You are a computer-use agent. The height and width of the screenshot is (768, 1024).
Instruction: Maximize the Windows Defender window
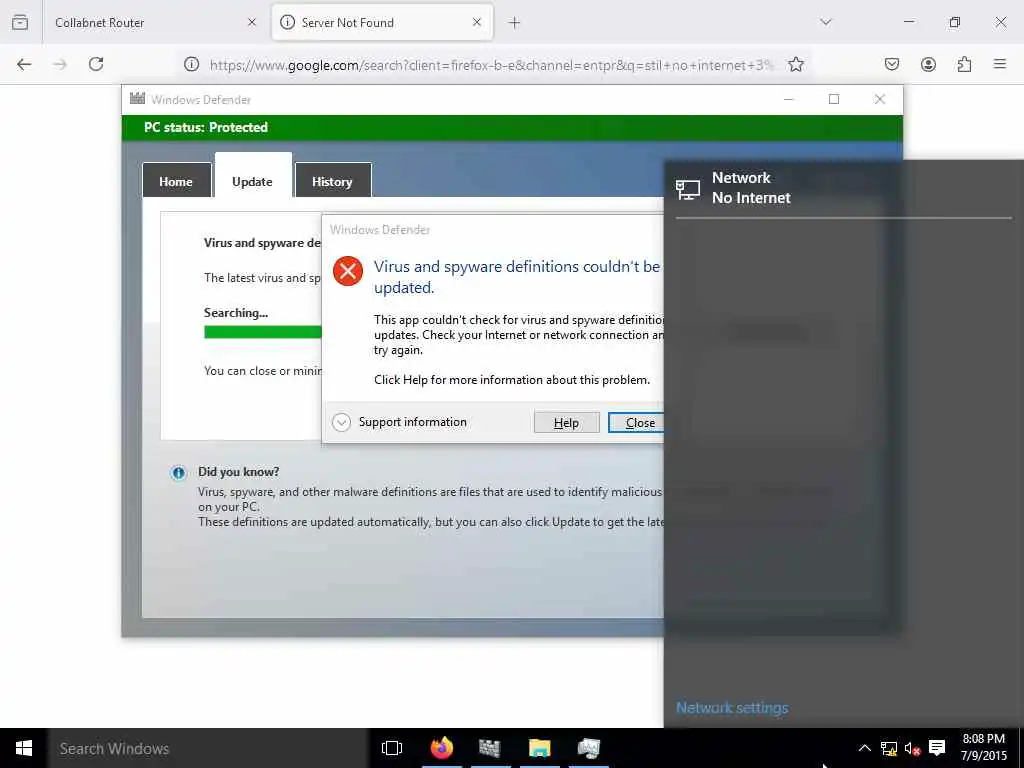[834, 99]
